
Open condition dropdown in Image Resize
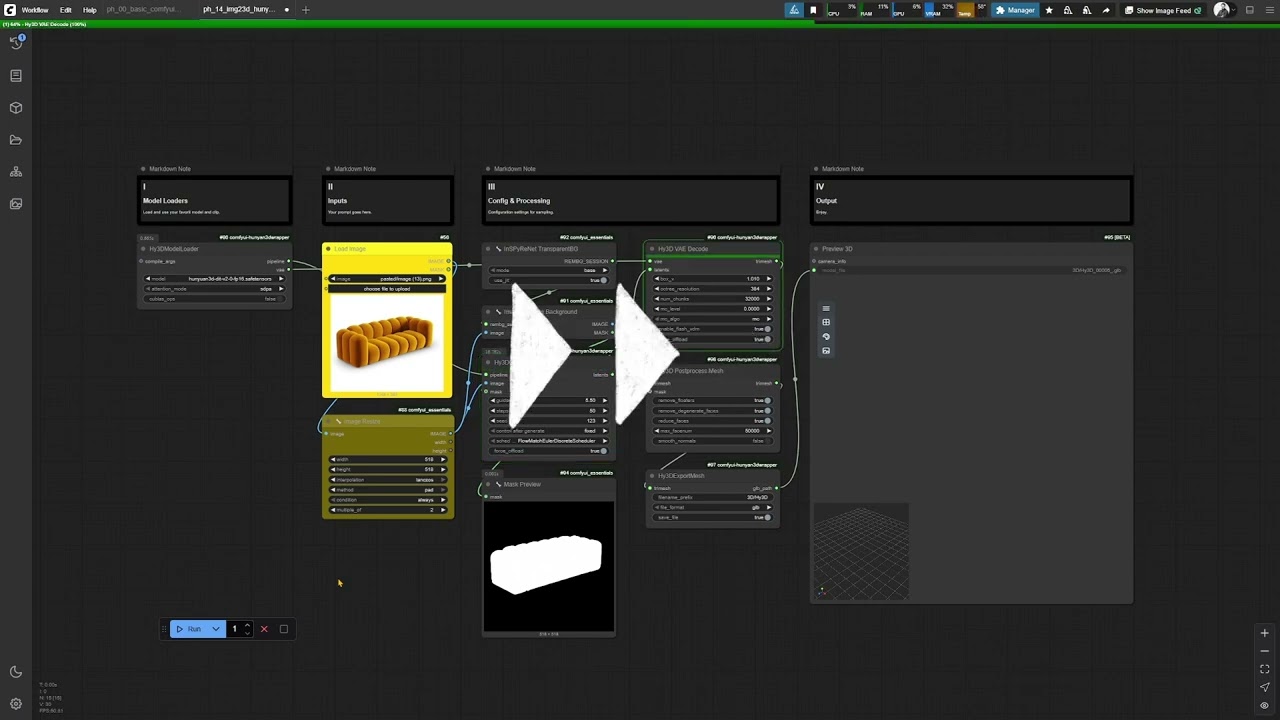[388, 500]
